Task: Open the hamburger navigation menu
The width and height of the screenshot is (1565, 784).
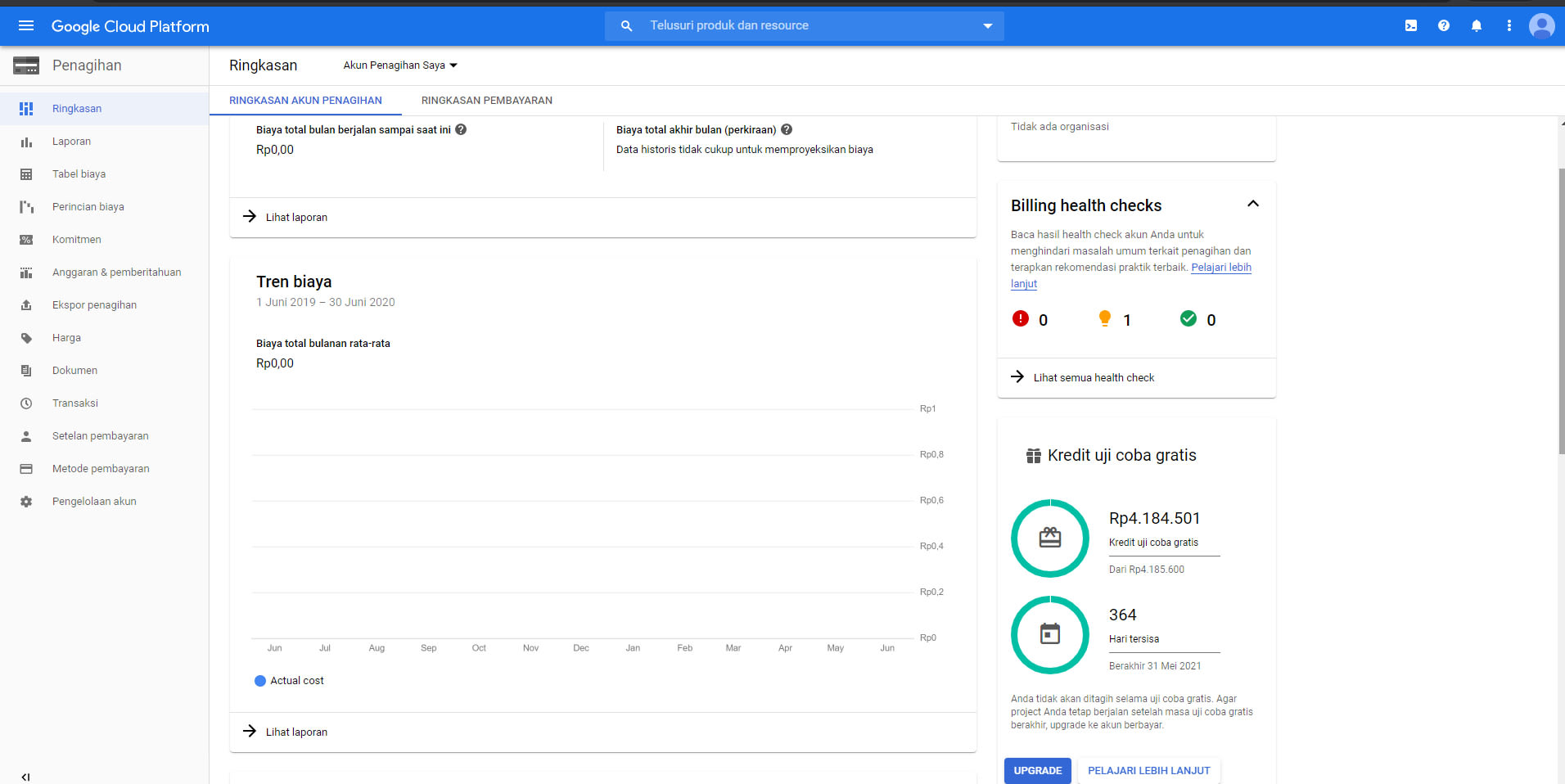Action: pos(26,25)
